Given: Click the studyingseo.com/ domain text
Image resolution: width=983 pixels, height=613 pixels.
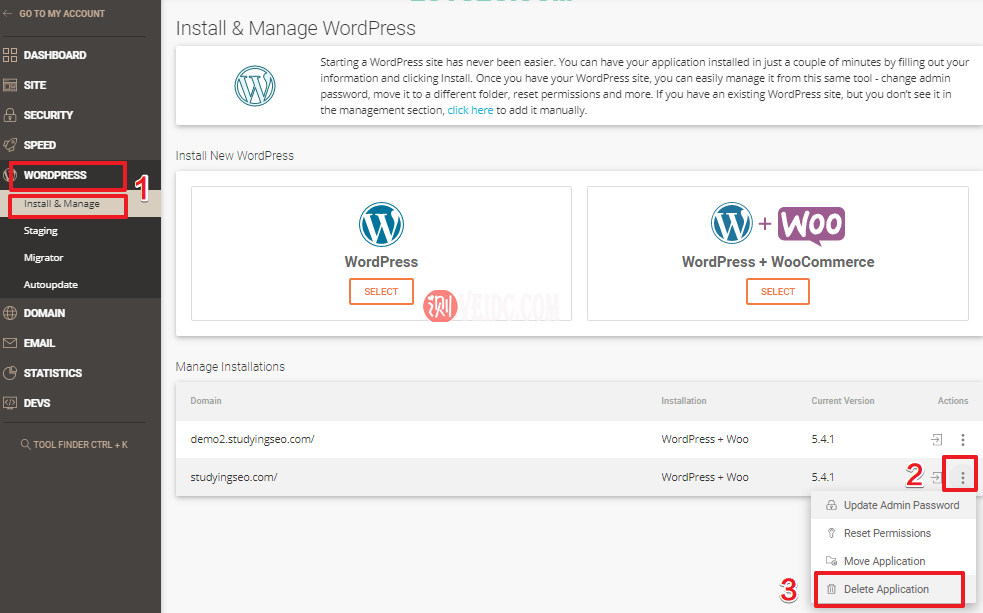Looking at the screenshot, I should (x=234, y=478).
